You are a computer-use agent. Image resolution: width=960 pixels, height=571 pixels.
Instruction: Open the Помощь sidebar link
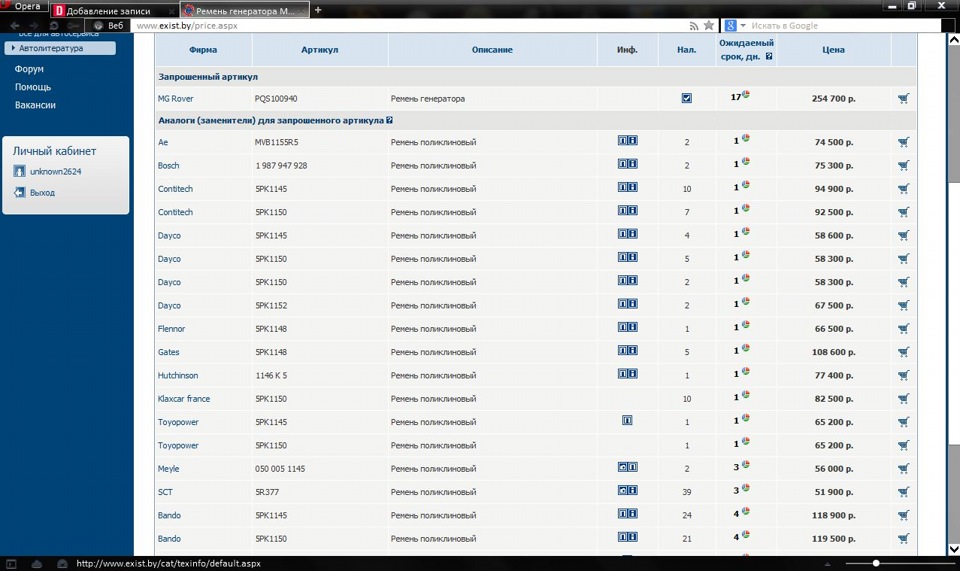tap(33, 87)
